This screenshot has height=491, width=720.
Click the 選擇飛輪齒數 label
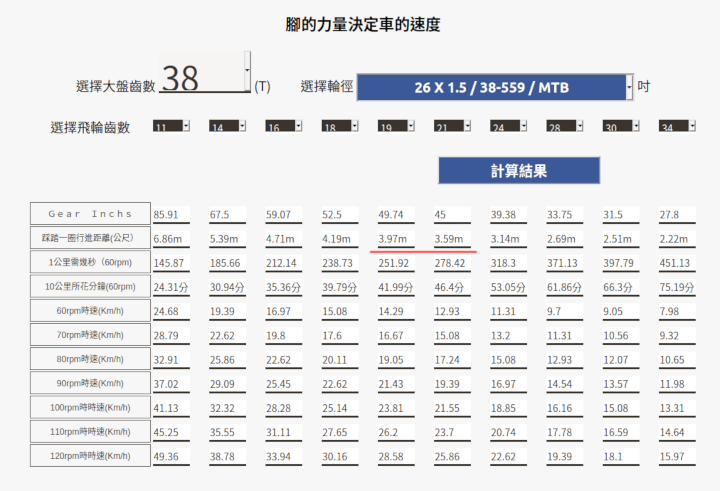point(90,127)
